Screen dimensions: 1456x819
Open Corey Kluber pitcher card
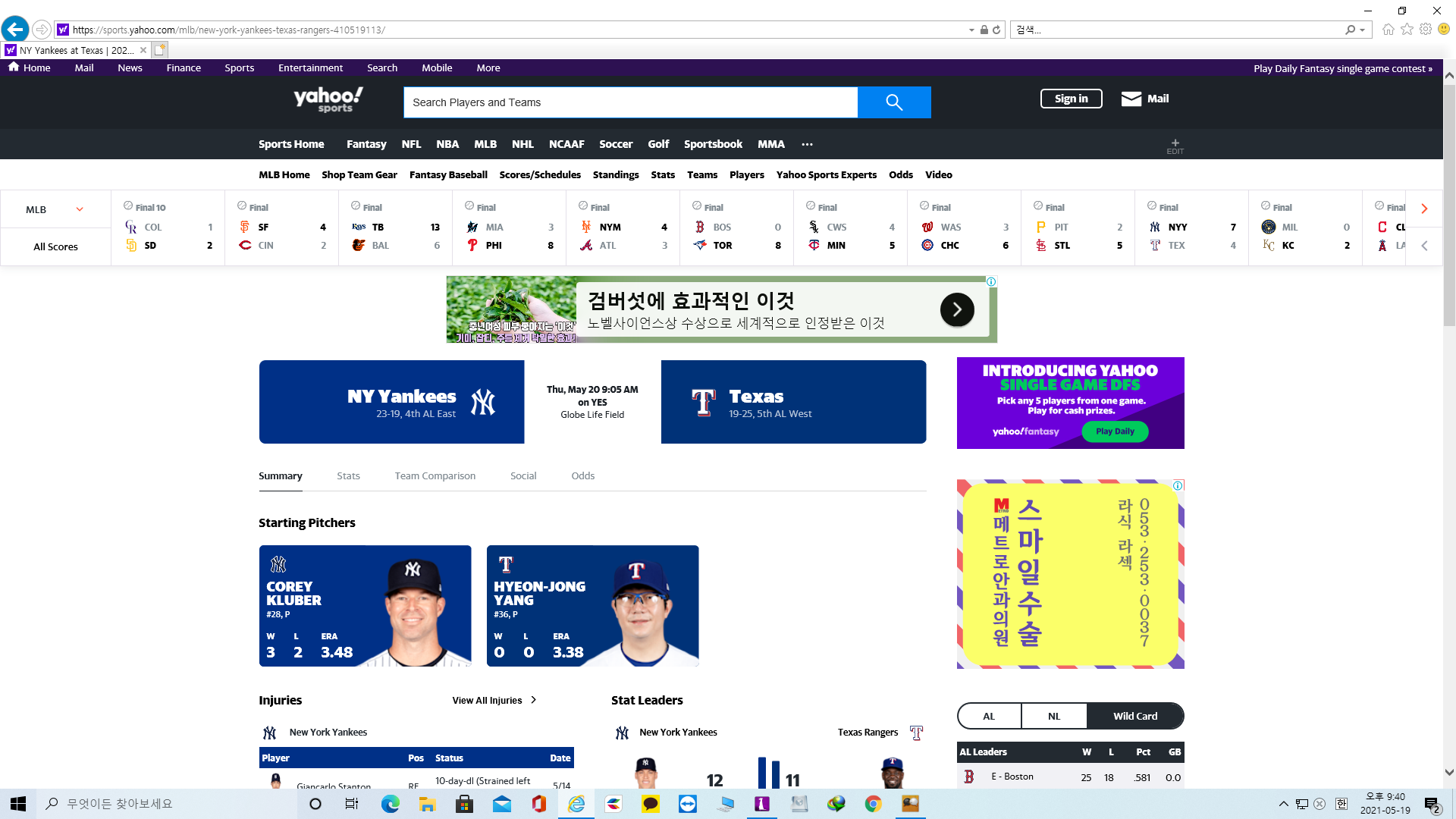(x=365, y=606)
